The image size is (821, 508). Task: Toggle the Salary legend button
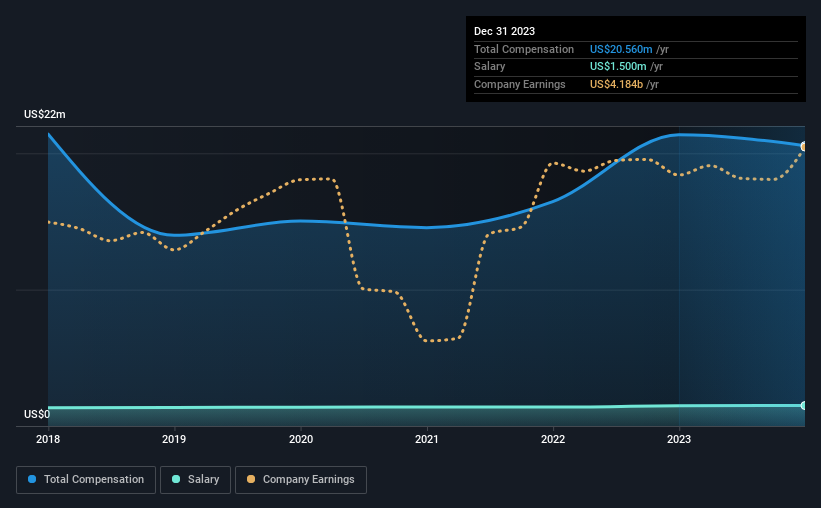[x=195, y=480]
